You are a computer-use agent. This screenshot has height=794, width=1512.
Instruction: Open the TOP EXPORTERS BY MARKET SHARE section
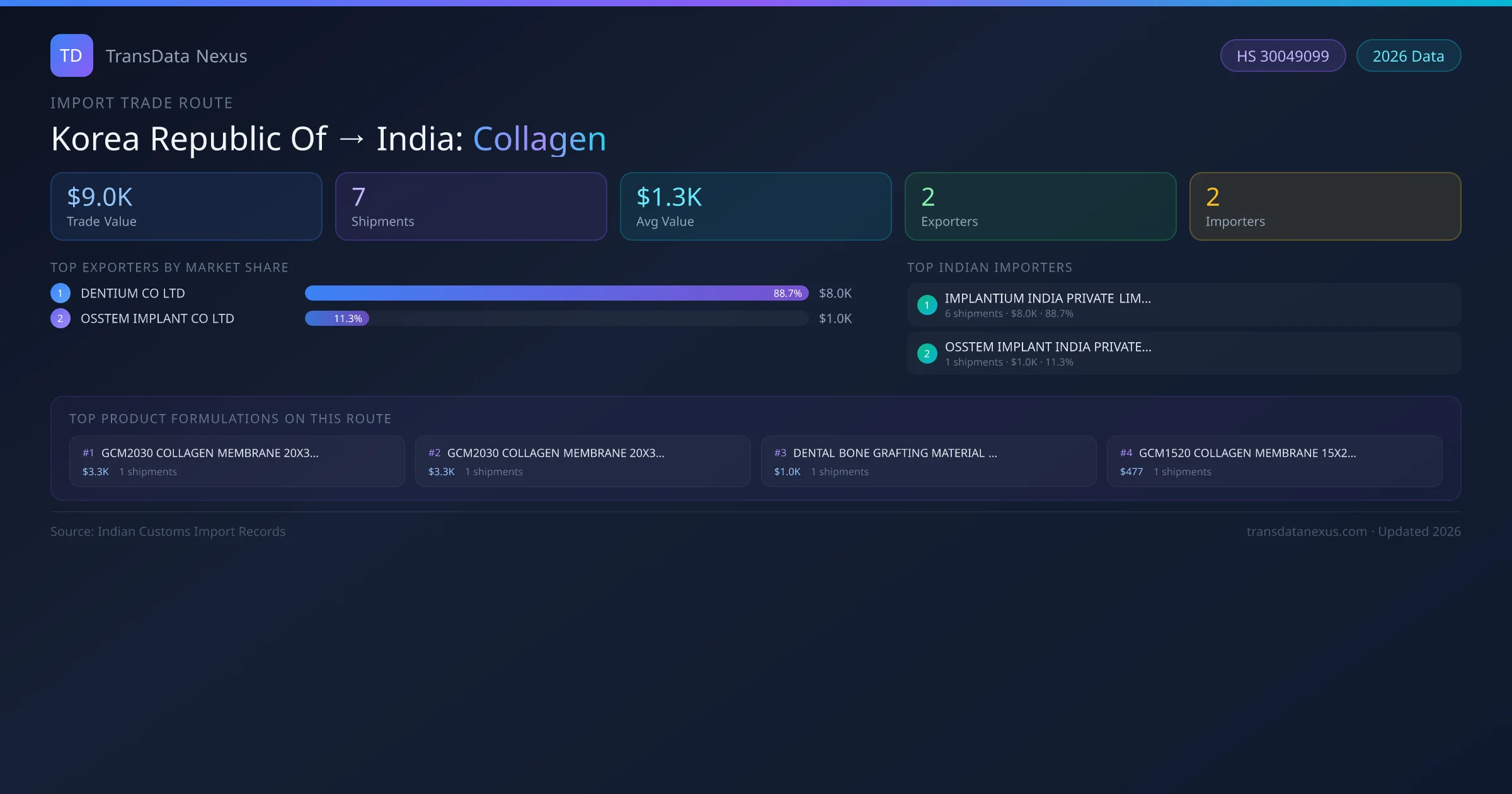point(169,267)
